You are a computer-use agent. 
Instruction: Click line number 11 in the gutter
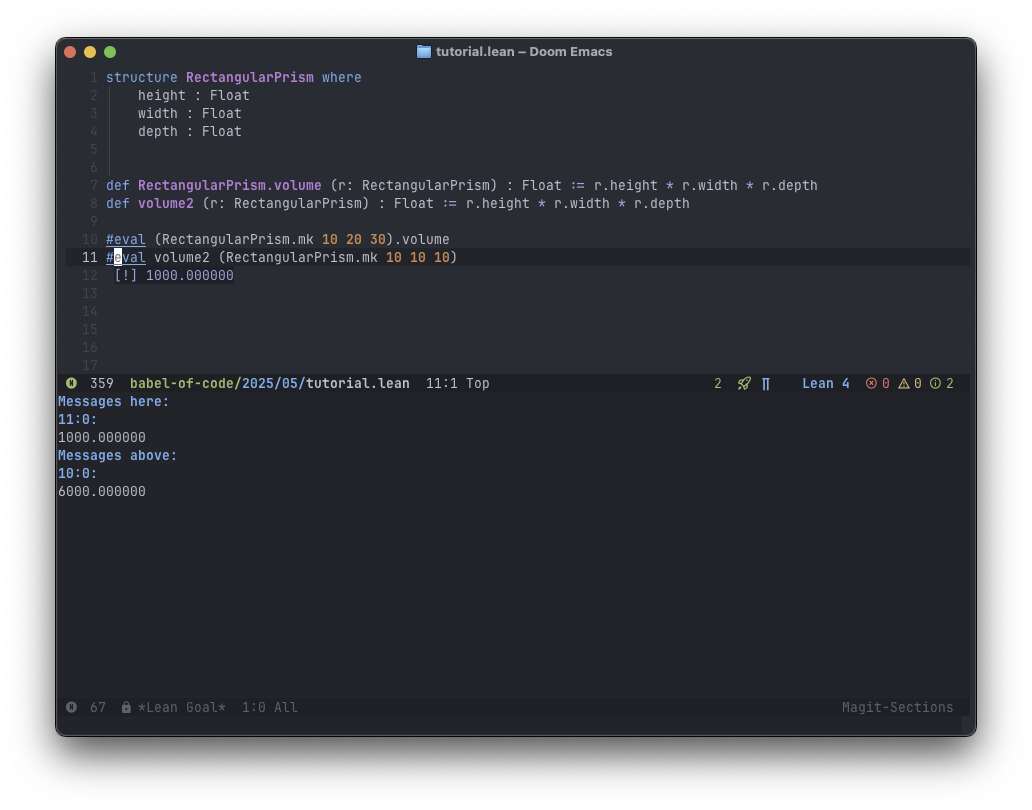click(x=90, y=257)
